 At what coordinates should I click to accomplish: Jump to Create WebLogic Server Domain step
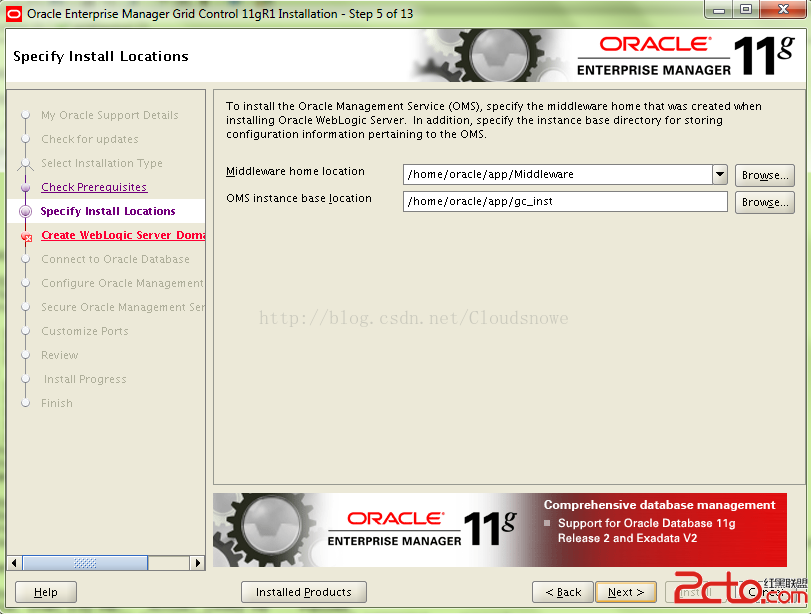coord(123,235)
